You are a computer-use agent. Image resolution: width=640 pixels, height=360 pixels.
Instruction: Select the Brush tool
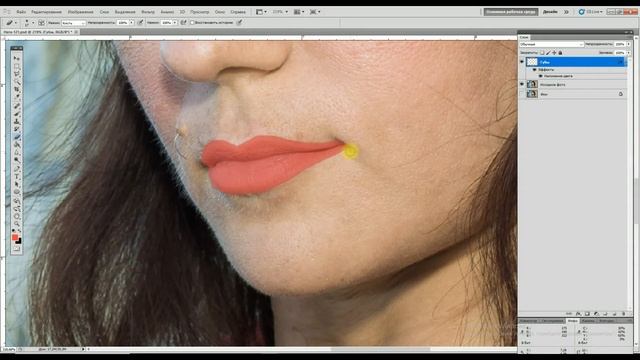pyautogui.click(x=17, y=113)
